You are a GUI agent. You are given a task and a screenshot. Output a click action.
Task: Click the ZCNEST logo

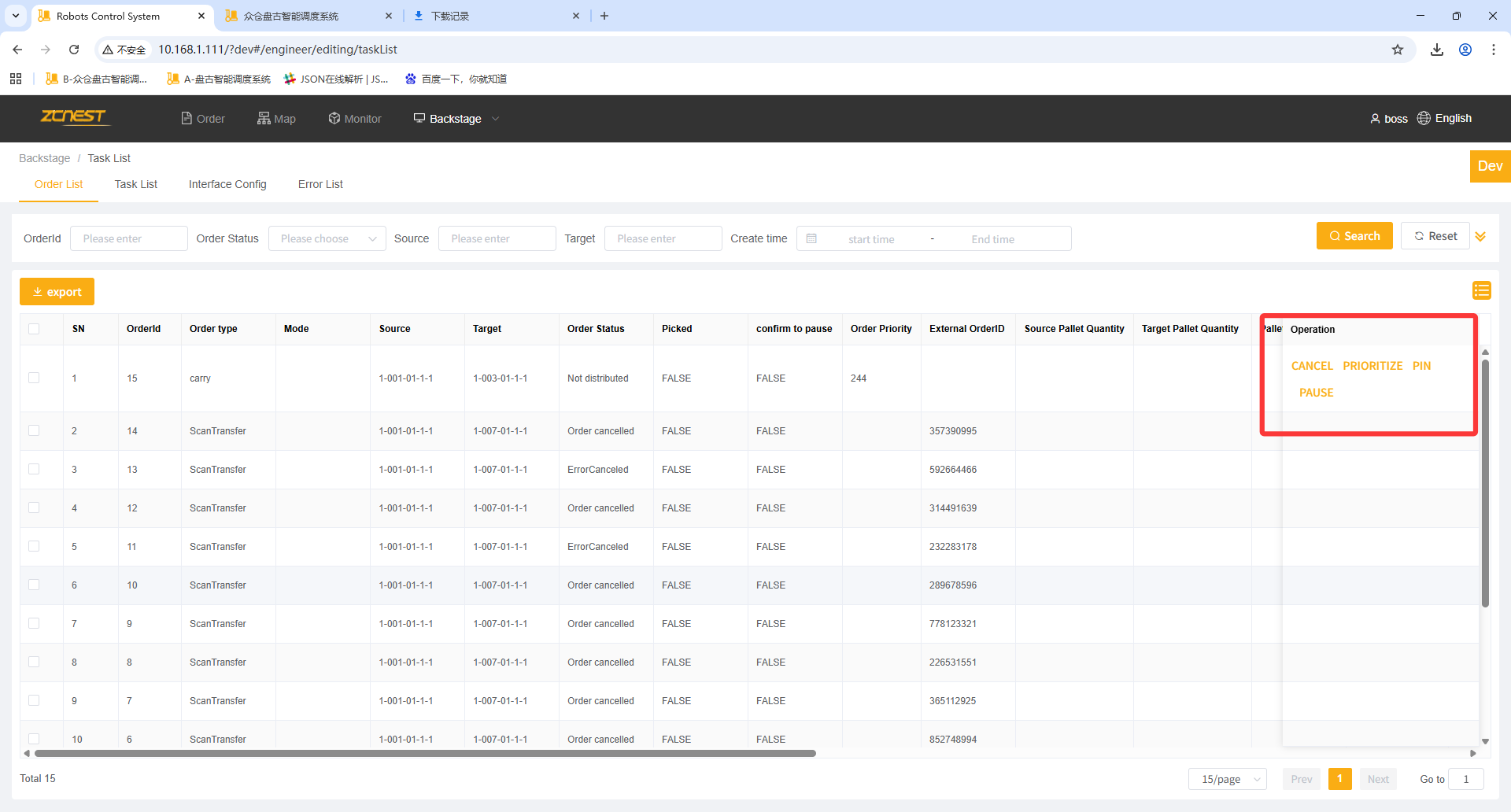[74, 117]
